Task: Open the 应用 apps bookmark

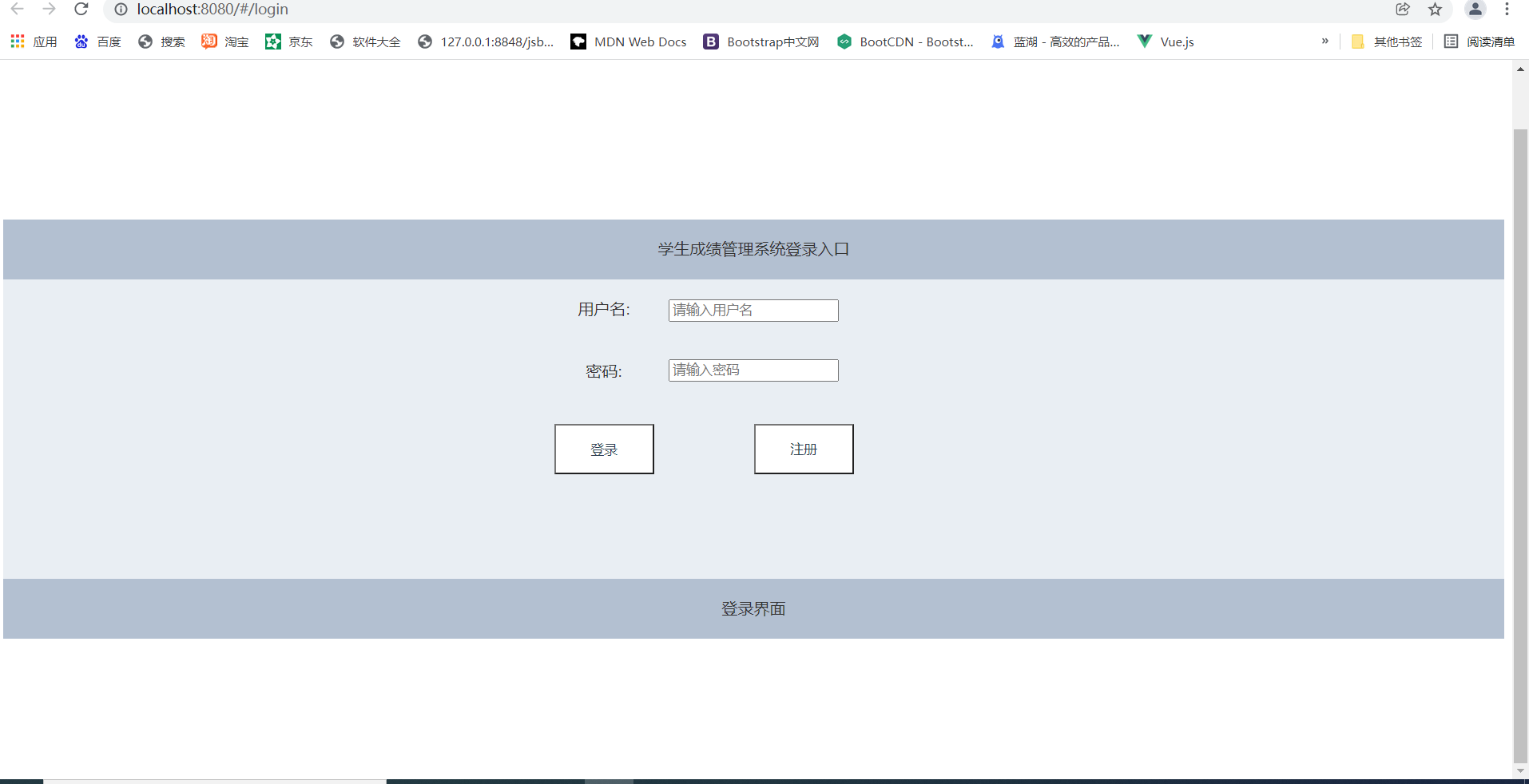Action: pos(34,42)
